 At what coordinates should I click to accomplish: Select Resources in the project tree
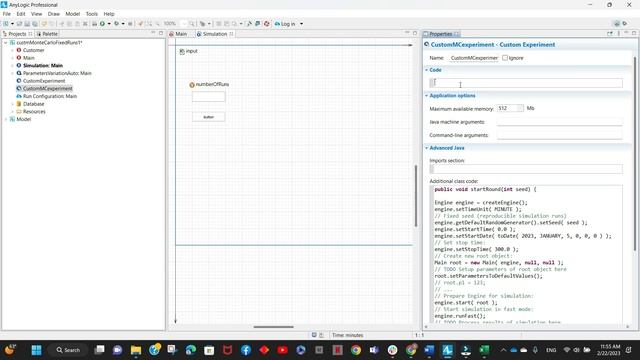(34, 111)
